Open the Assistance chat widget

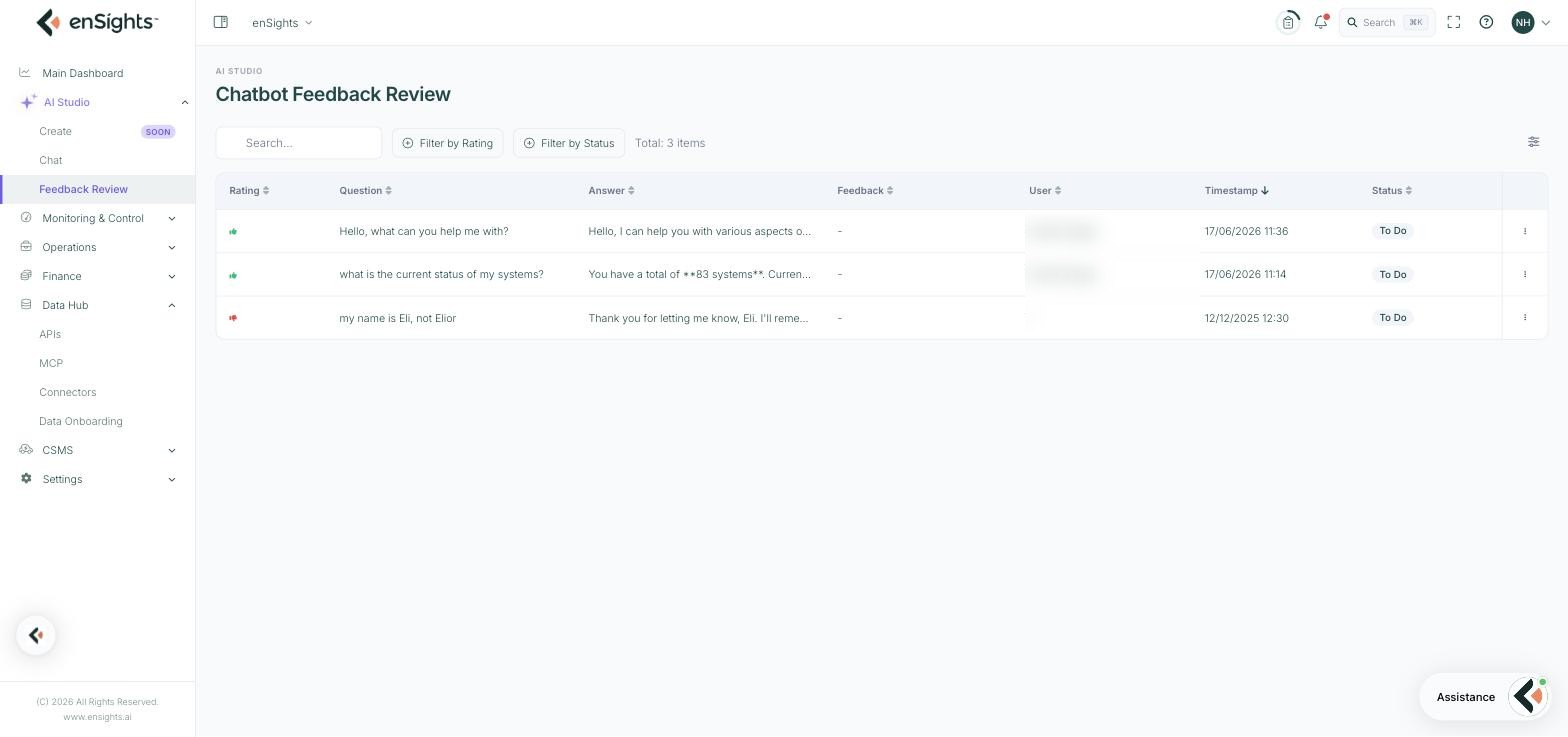(x=1484, y=697)
